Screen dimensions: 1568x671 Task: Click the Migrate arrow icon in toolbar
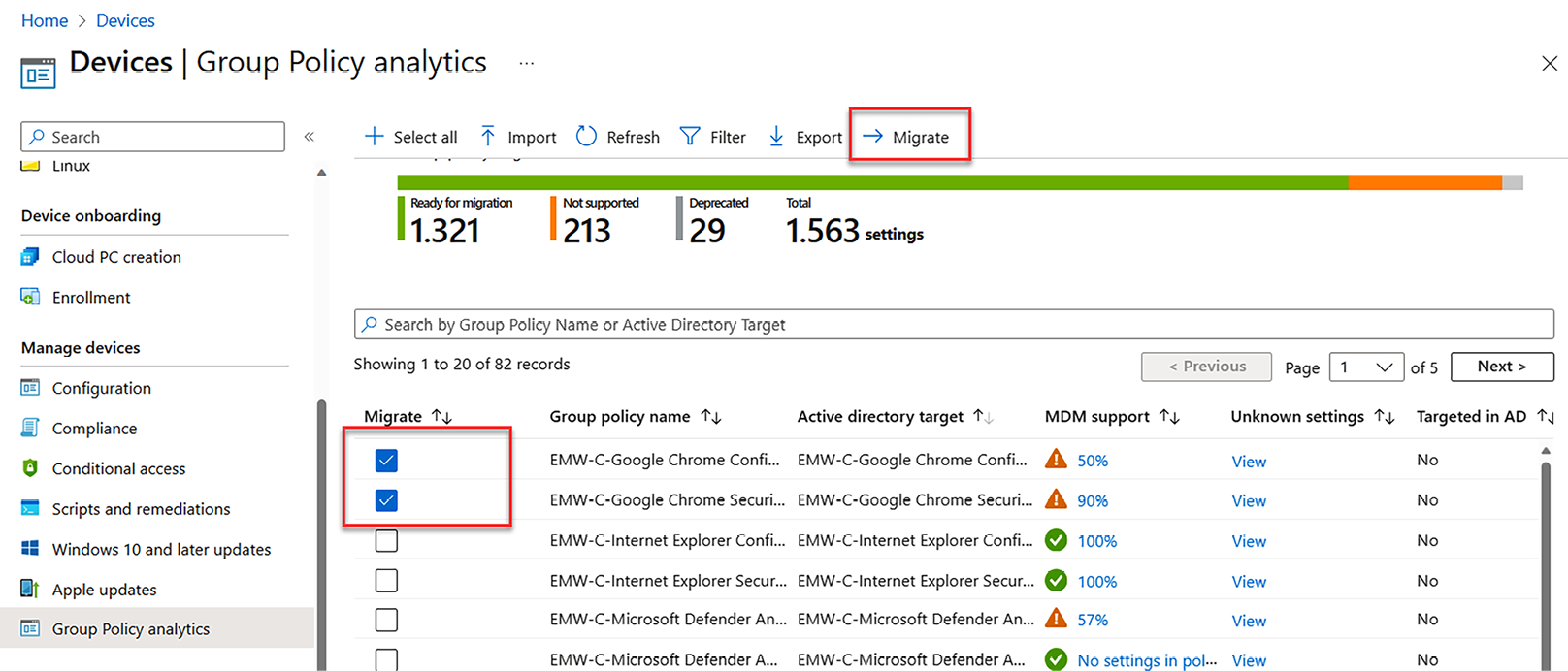coord(872,137)
